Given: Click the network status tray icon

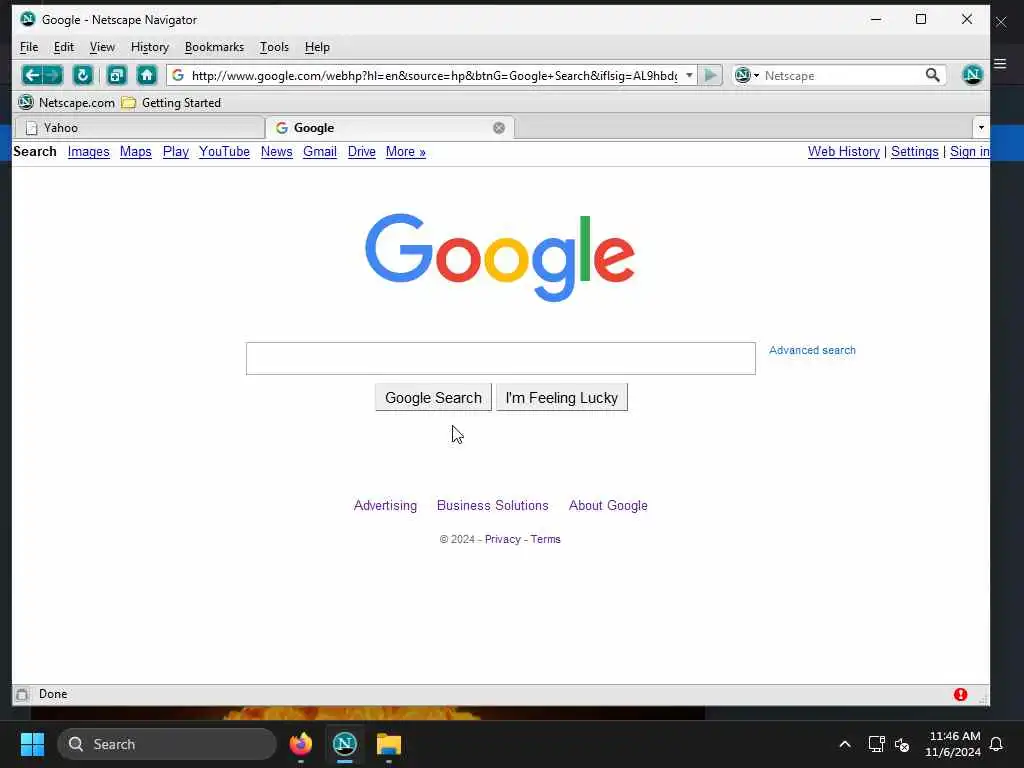Looking at the screenshot, I should point(876,744).
